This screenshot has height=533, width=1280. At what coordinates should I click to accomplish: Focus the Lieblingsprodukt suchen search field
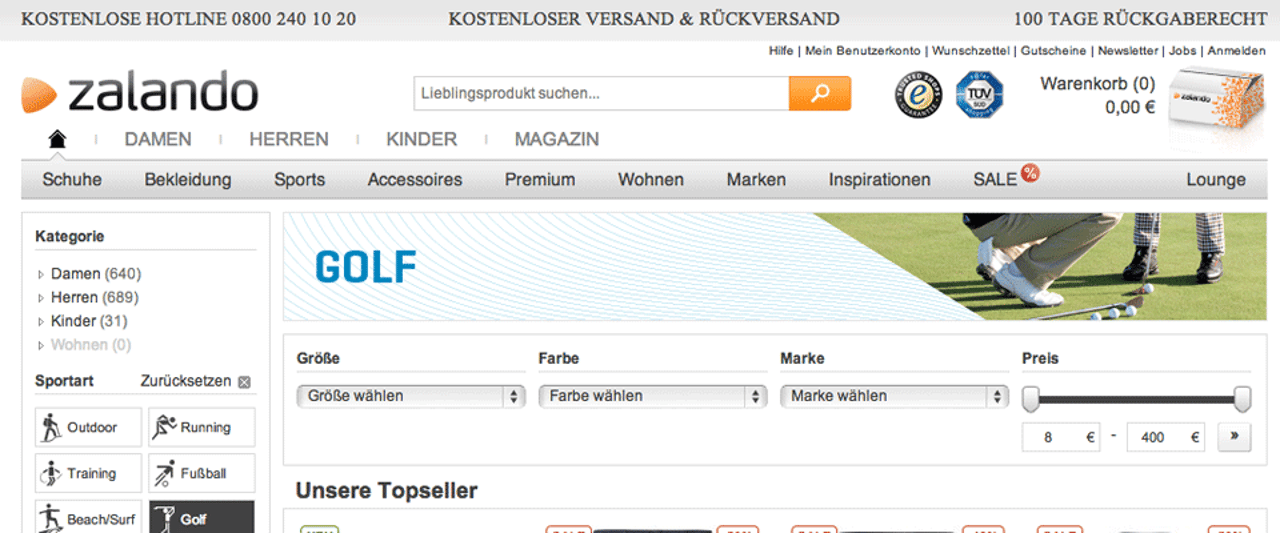point(601,93)
